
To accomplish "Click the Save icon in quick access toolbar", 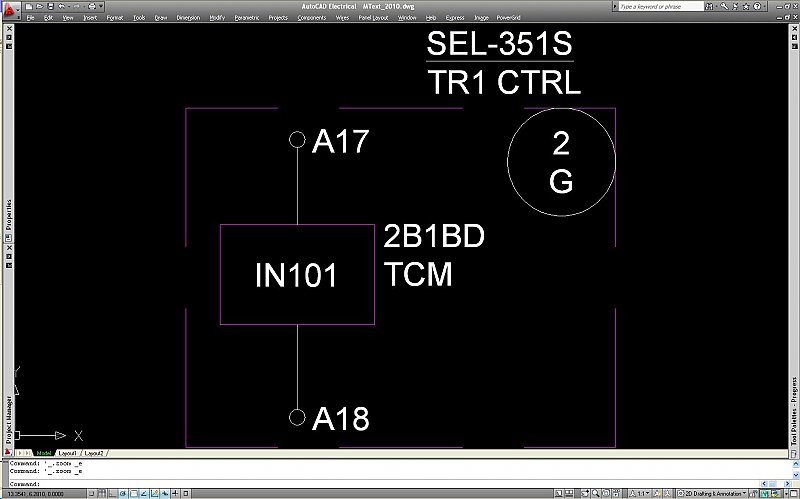I will pyautogui.click(x=51, y=6).
